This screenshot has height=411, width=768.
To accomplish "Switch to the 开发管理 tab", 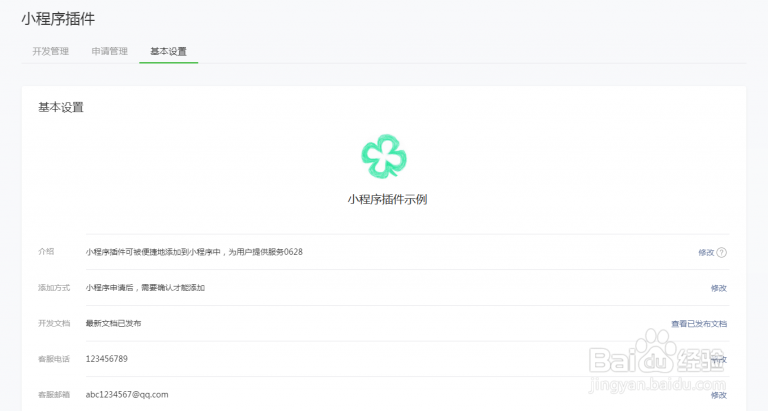I will pos(50,51).
